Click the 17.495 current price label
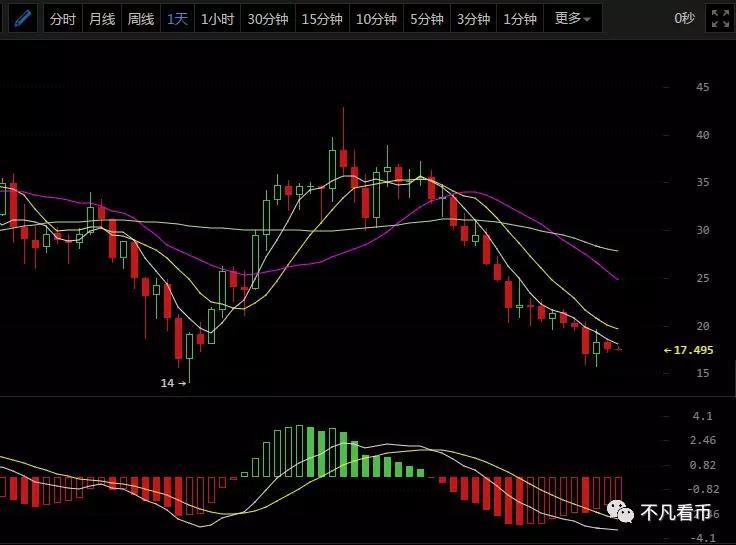736x545 pixels. point(689,350)
